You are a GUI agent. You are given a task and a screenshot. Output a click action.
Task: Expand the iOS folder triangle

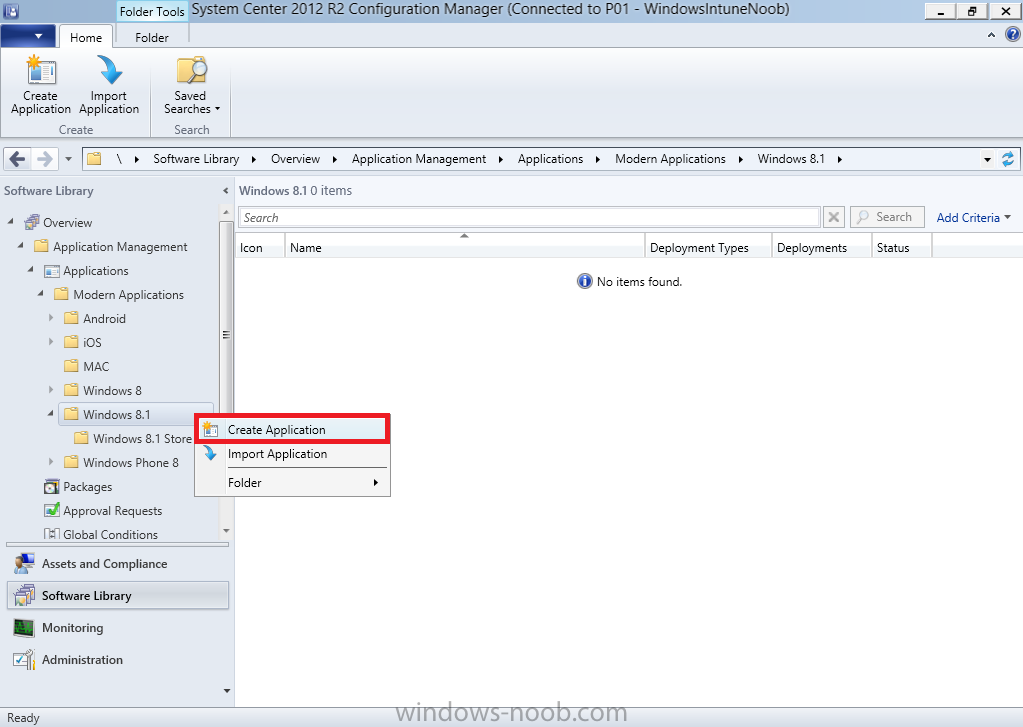click(51, 342)
